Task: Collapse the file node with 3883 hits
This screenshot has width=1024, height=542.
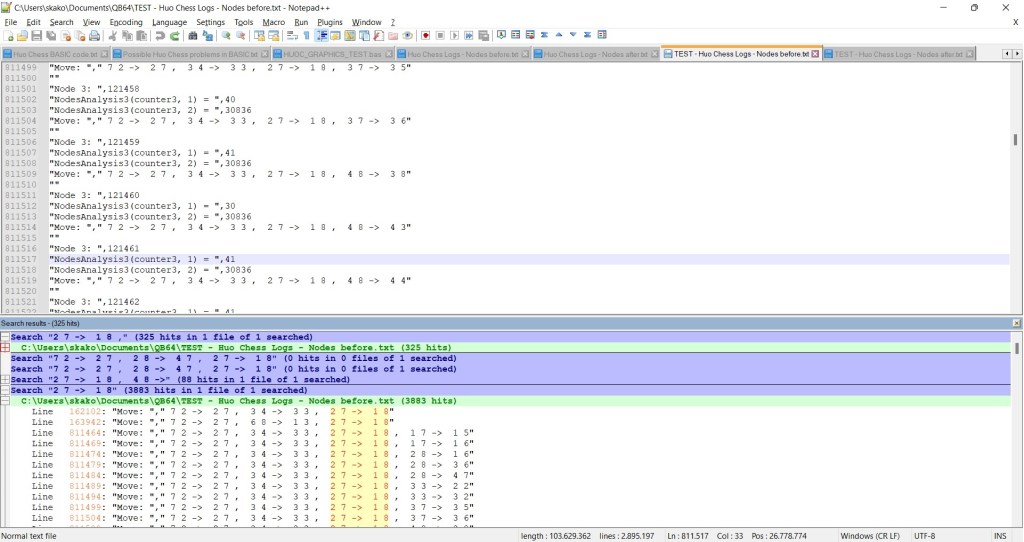Action: pyautogui.click(x=5, y=401)
